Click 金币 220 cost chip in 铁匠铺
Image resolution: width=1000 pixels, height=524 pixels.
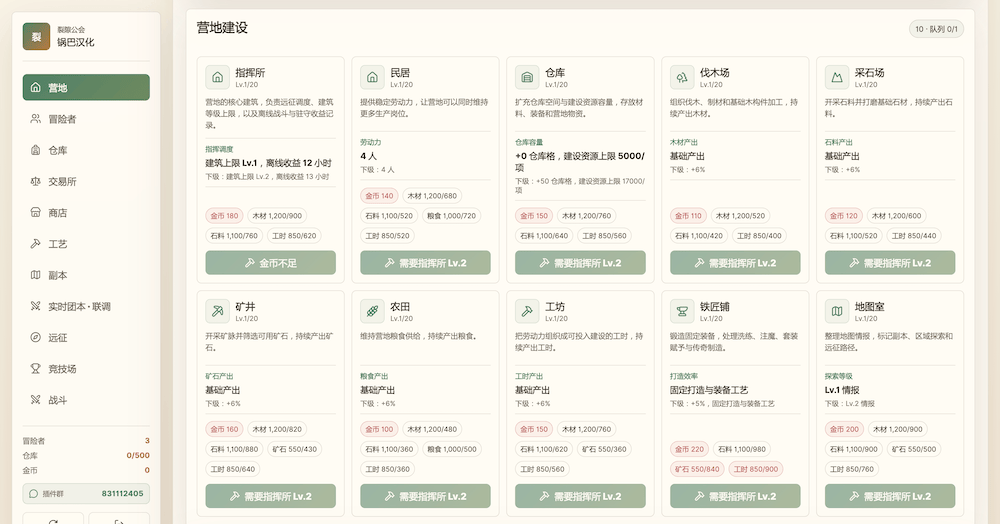coord(689,449)
